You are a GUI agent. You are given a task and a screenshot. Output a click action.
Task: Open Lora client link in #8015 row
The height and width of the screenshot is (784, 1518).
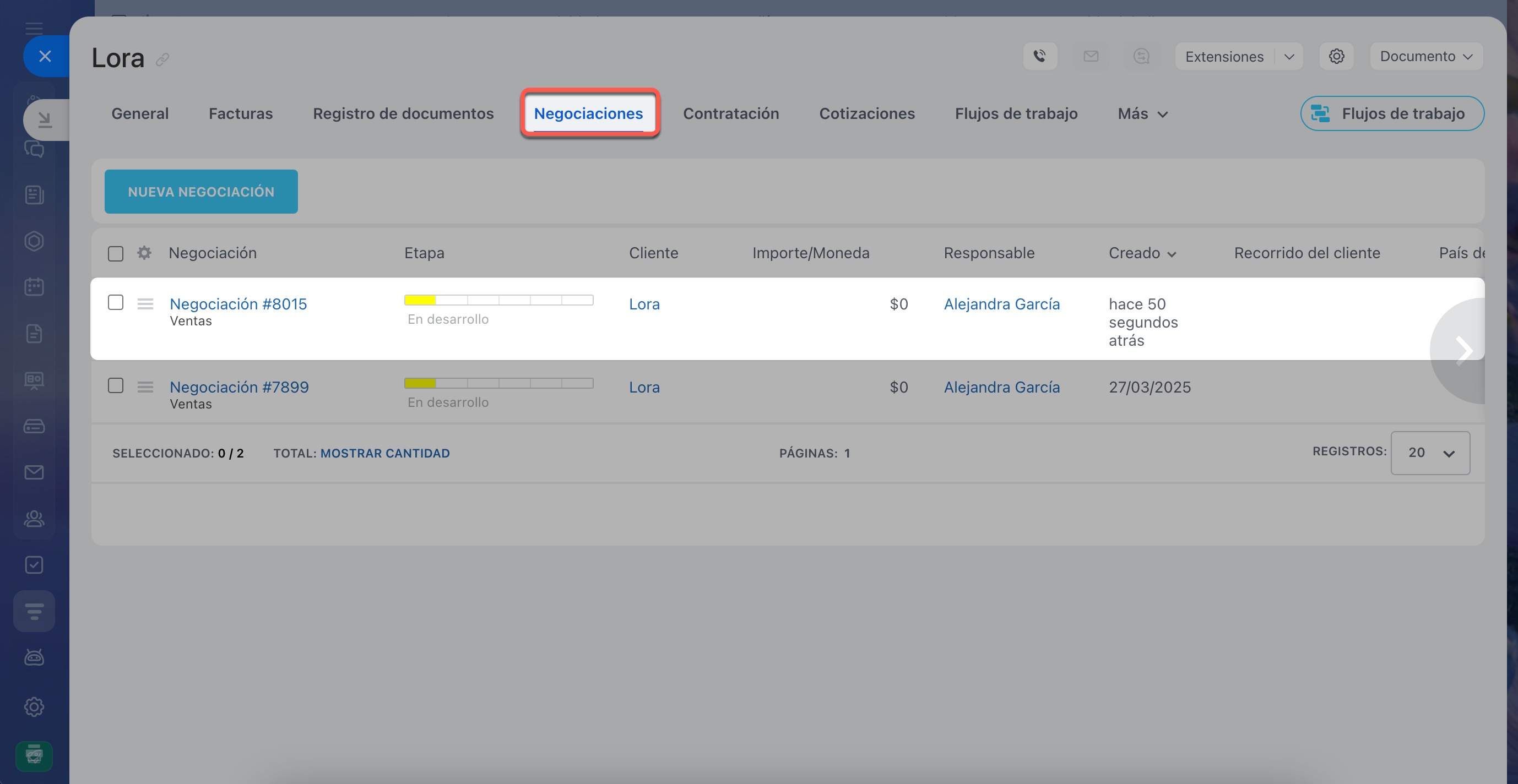tap(644, 304)
